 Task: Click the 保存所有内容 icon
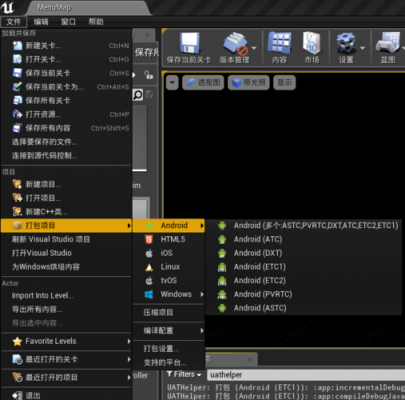pyautogui.click(x=17, y=128)
